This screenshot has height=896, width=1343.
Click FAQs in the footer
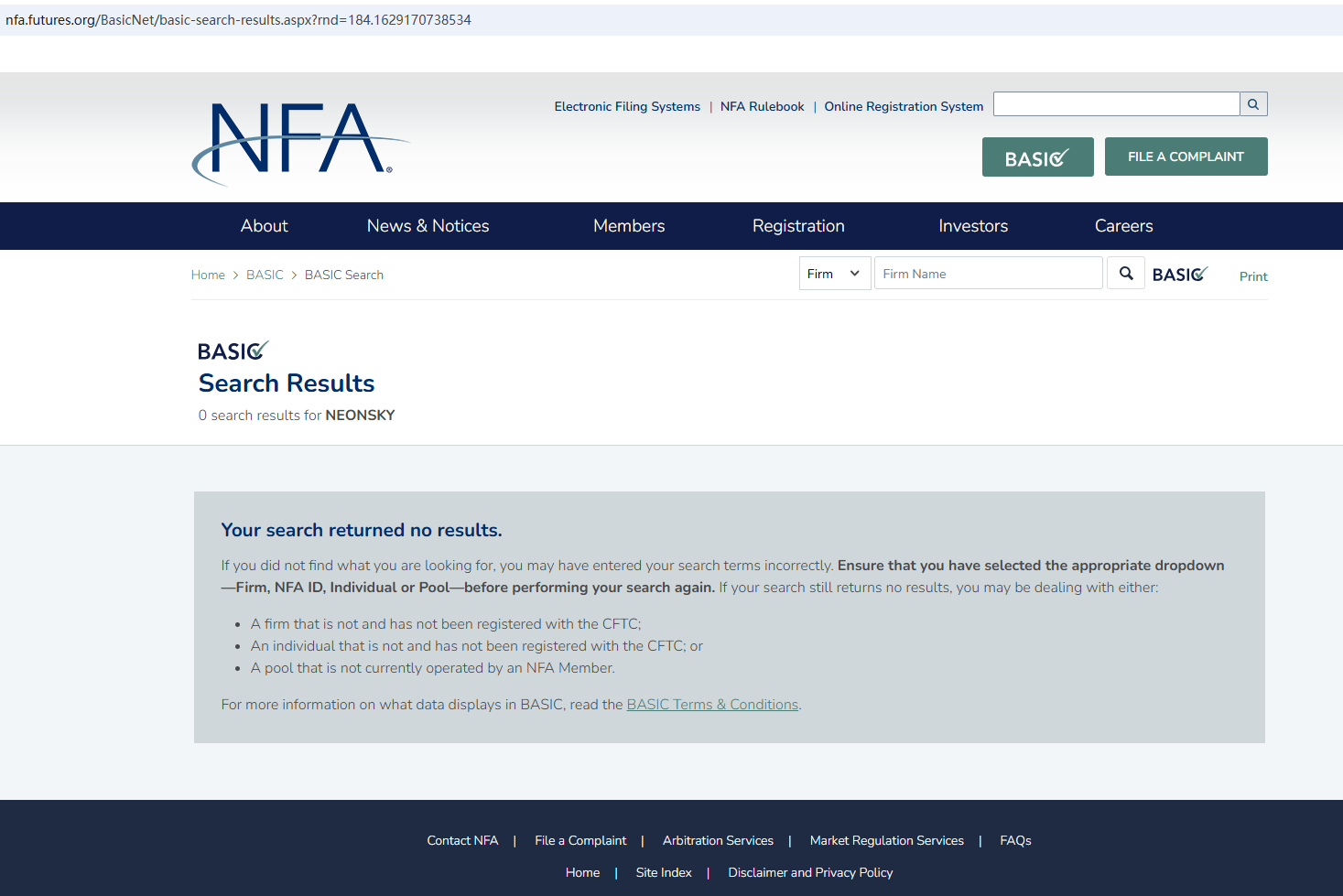[1015, 840]
